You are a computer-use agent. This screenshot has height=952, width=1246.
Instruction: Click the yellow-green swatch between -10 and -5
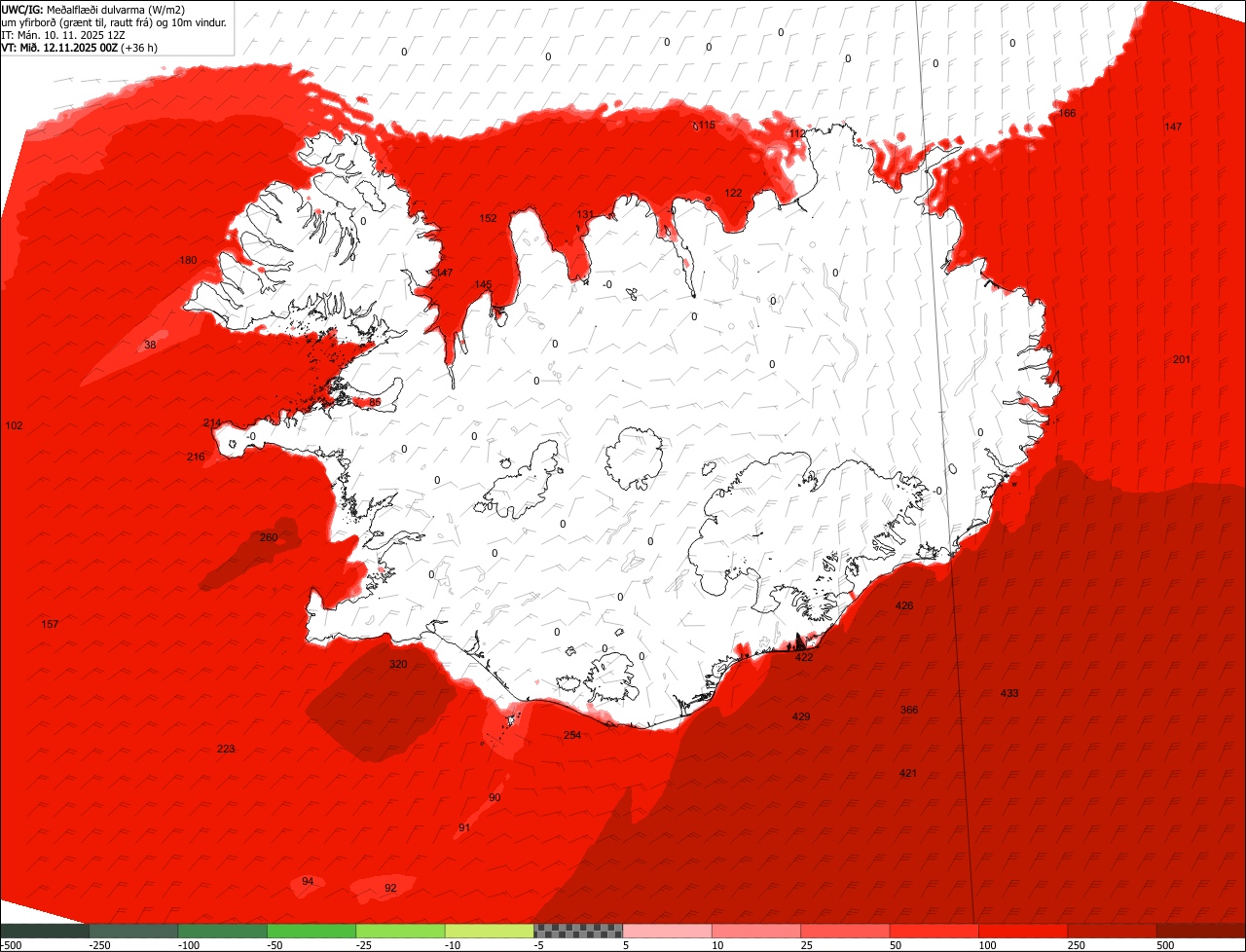(489, 931)
